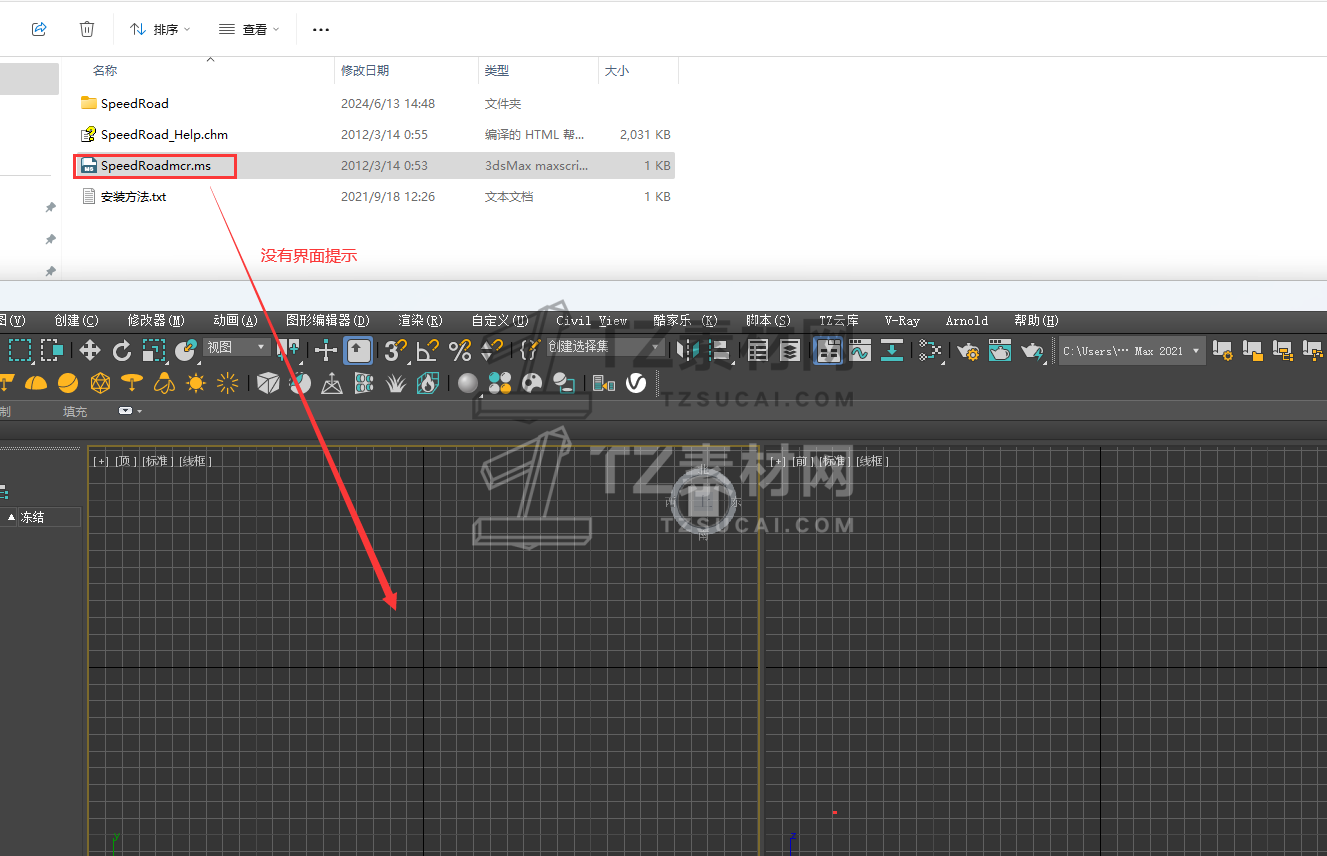Click the [标准] label in top viewport
Viewport: 1327px width, 856px height.
(158, 461)
